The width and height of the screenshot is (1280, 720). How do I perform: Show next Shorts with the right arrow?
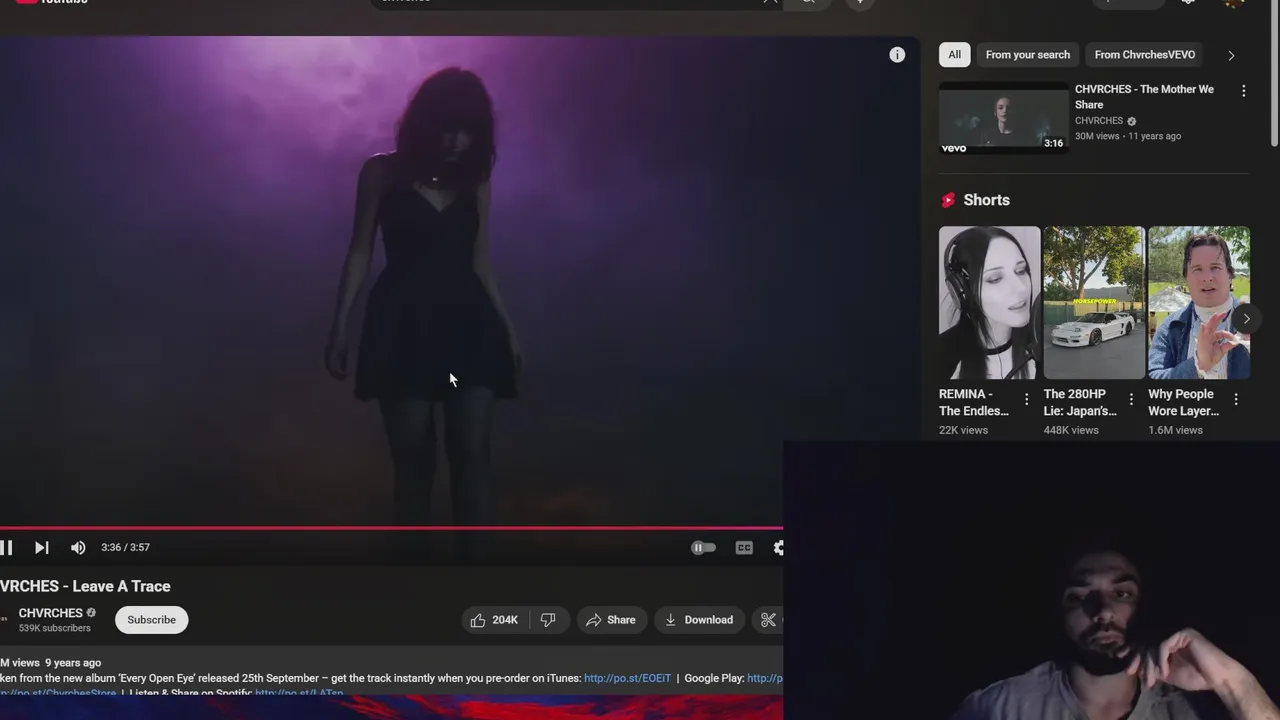click(1246, 319)
